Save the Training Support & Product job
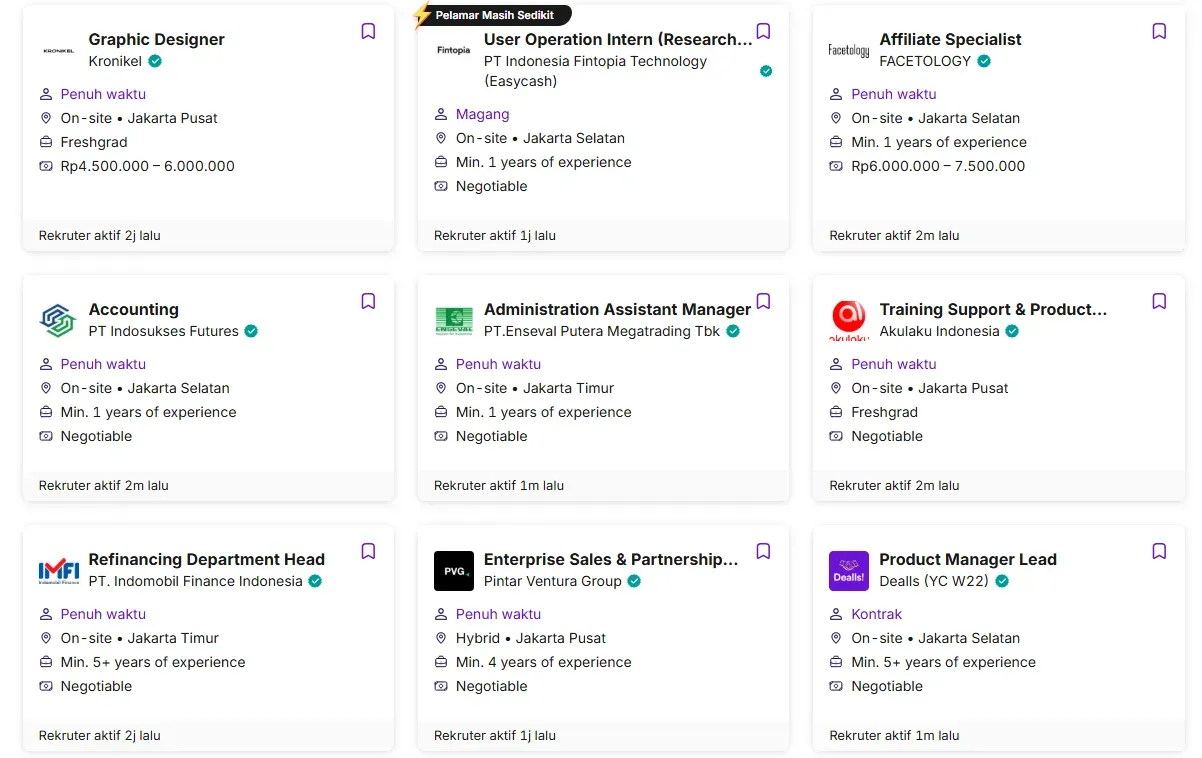 pos(1159,302)
